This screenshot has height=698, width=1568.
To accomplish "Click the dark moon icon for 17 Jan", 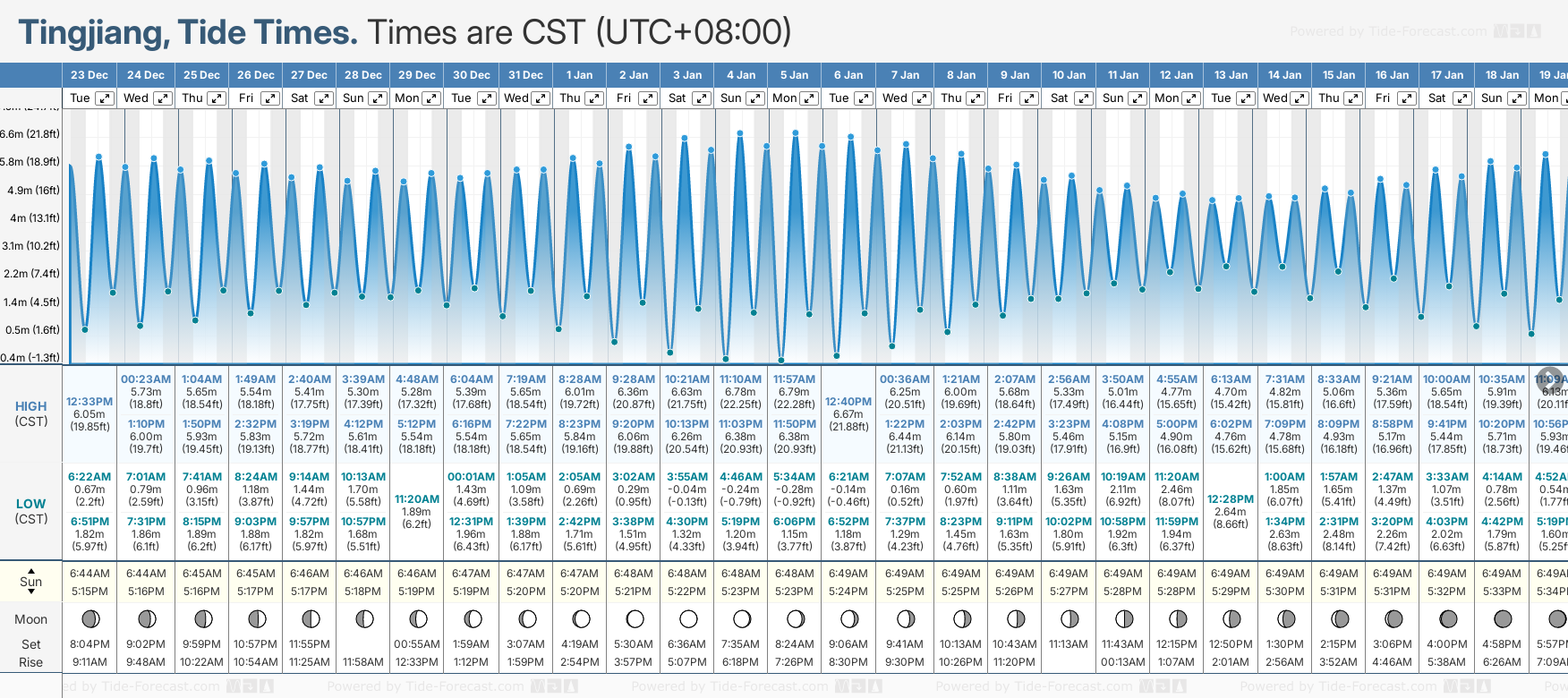I will tap(1448, 618).
